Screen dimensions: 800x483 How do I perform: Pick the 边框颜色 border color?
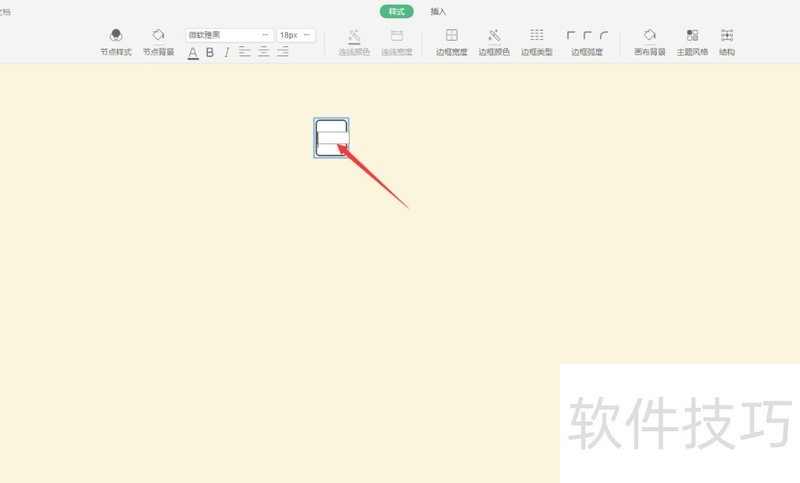tap(494, 41)
